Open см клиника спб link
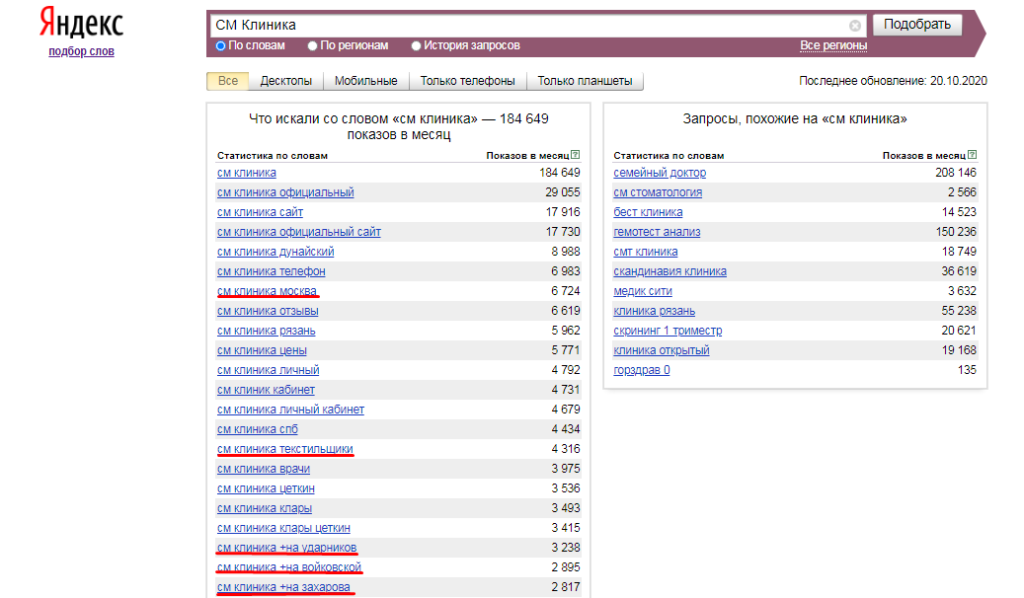This screenshot has width=1024, height=598. coord(257,429)
